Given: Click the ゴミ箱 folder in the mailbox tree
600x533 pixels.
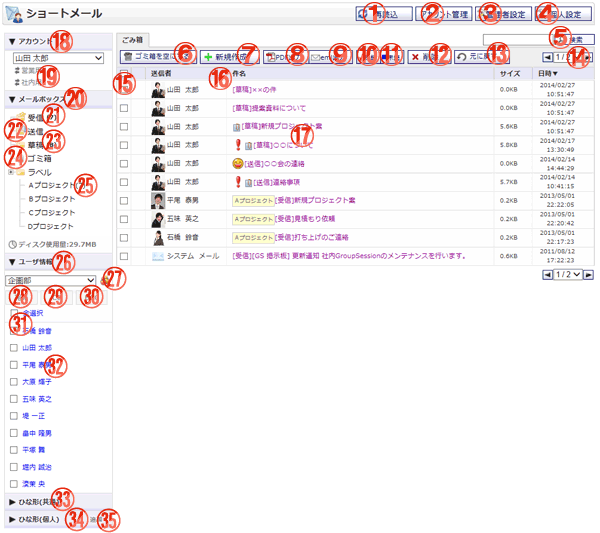Looking at the screenshot, I should 40,158.
